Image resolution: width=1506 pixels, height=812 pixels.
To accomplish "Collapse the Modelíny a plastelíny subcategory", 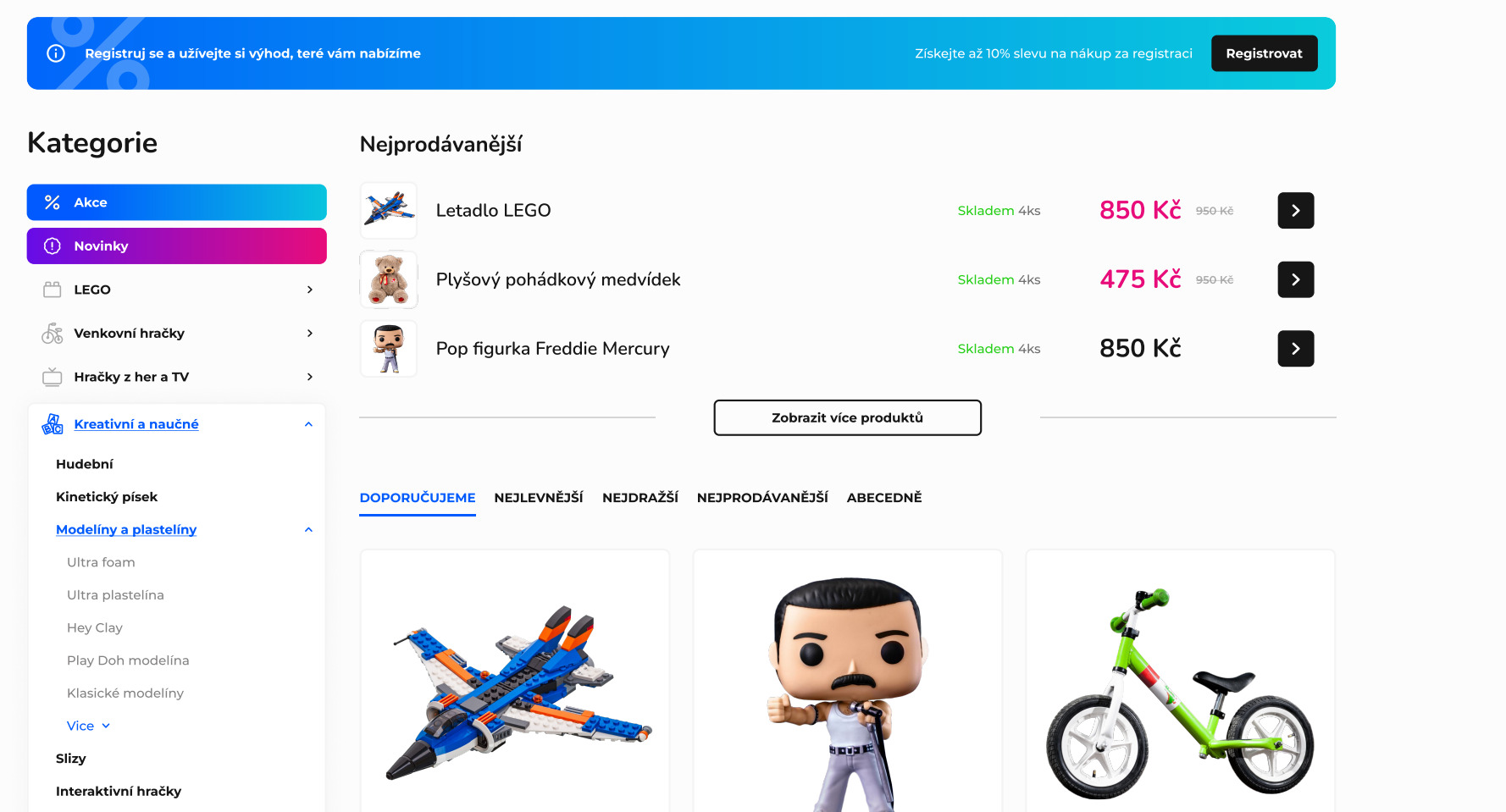I will (x=308, y=530).
